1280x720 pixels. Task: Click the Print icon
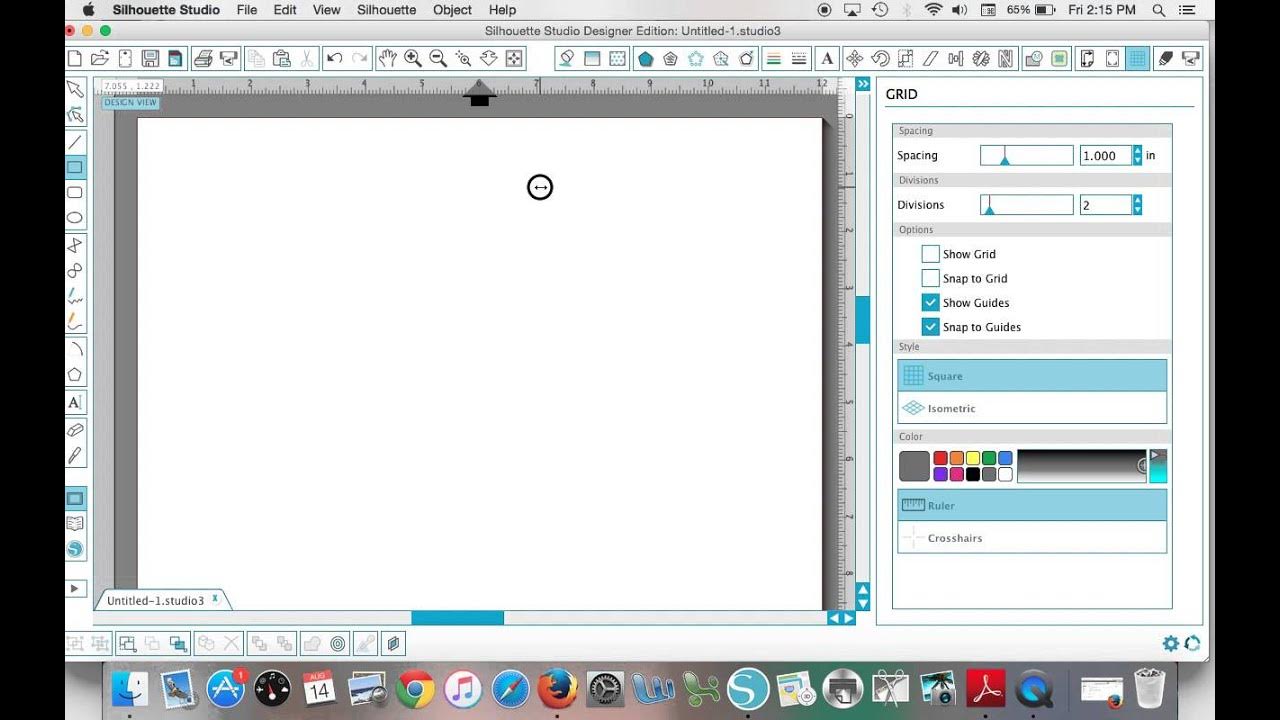pyautogui.click(x=203, y=59)
